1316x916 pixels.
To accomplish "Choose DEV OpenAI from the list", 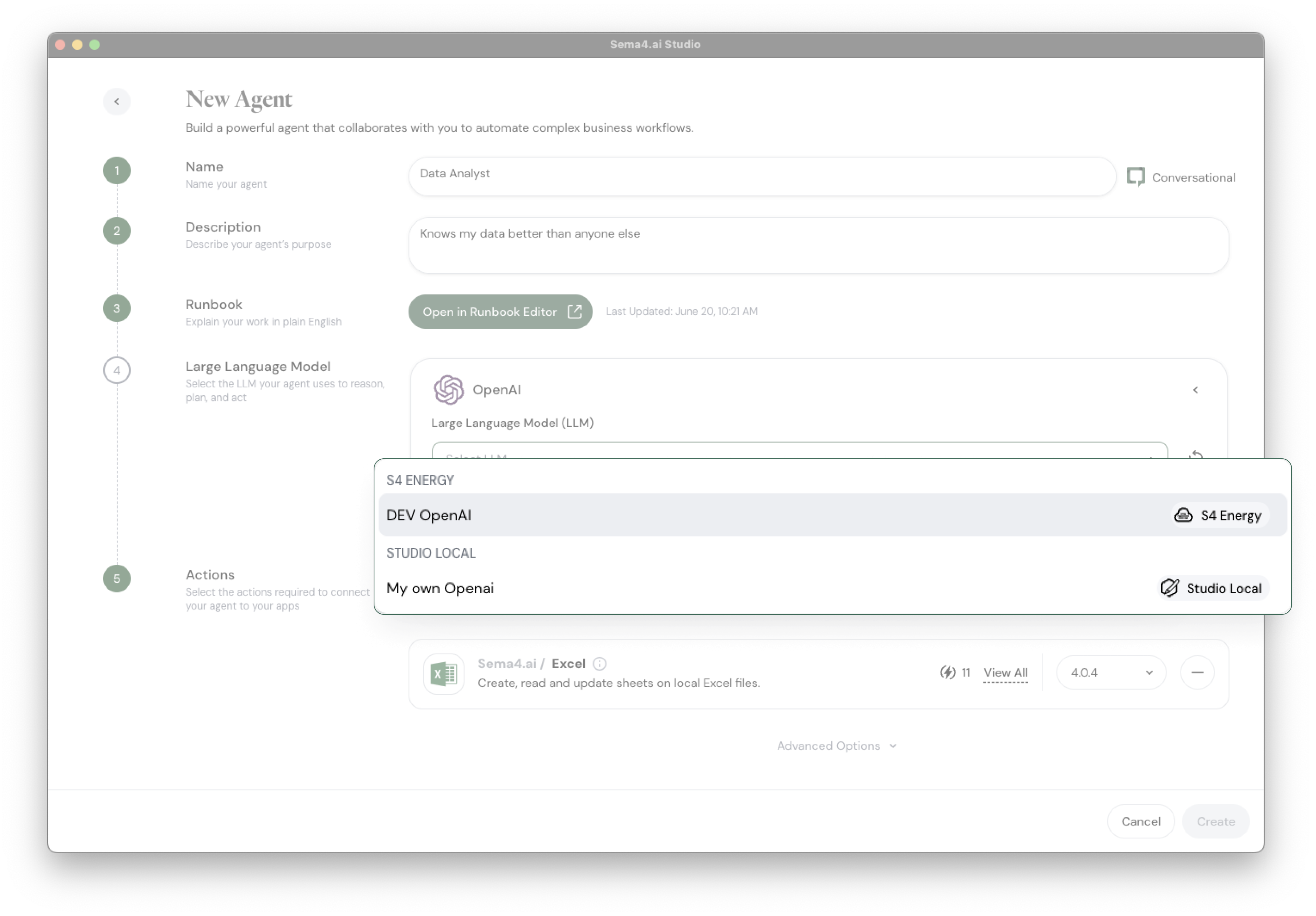I will point(832,515).
